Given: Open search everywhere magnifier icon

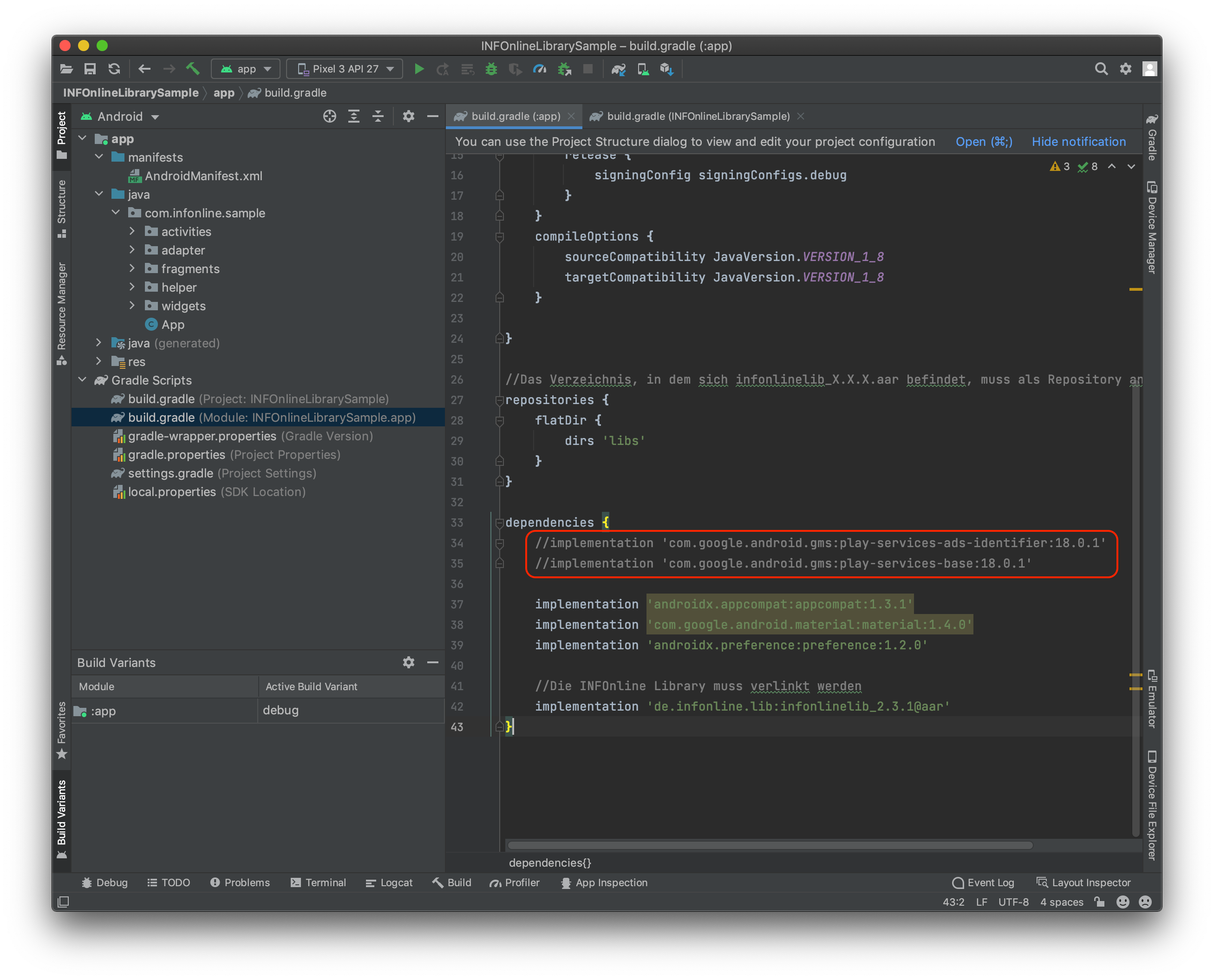Looking at the screenshot, I should coord(1101,69).
